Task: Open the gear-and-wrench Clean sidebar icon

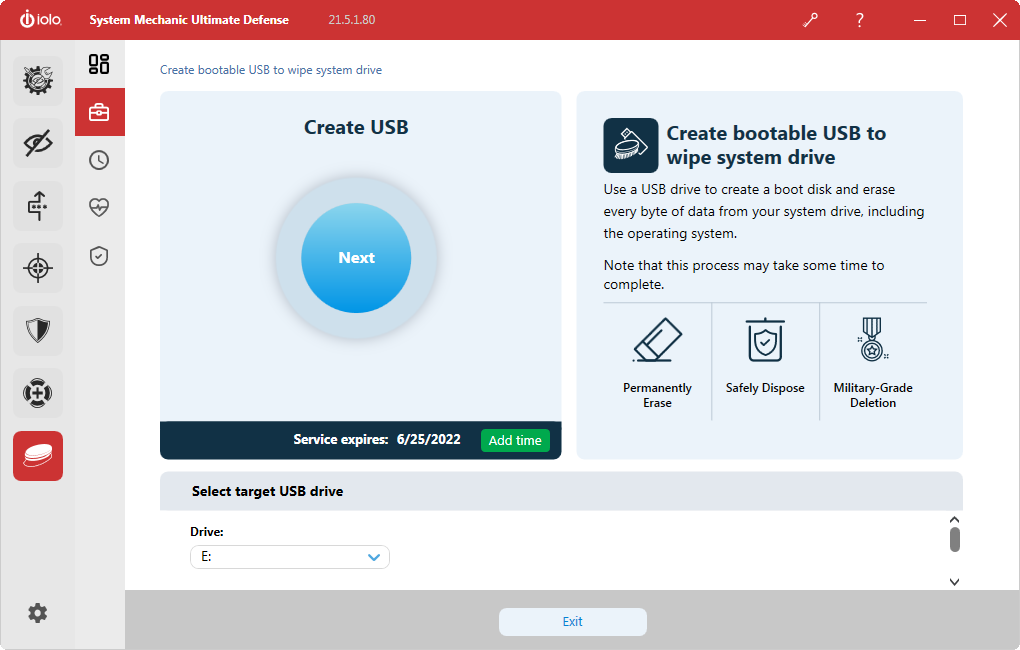Action: tap(38, 81)
